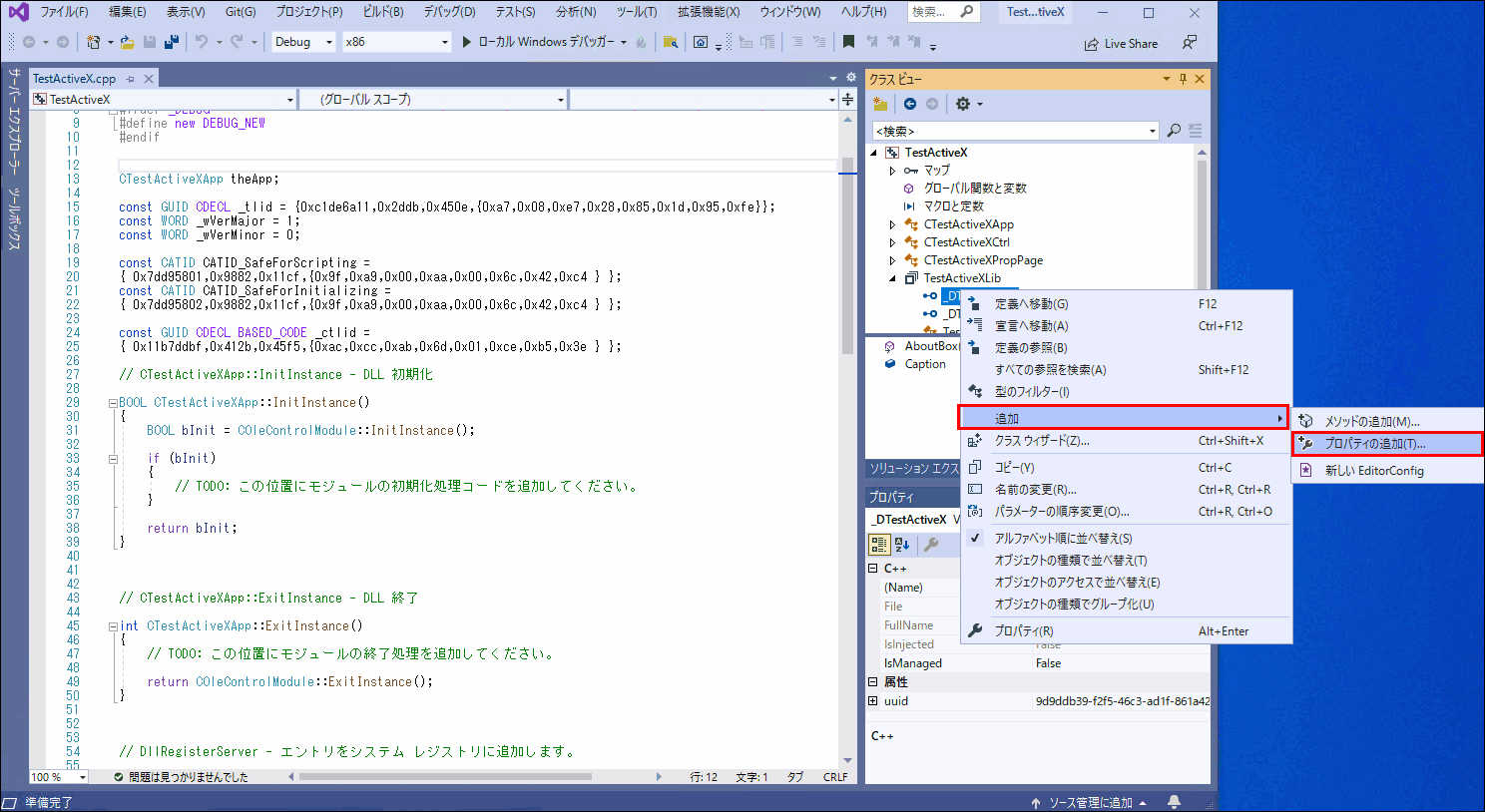Open the Class View search combo dropdown
Image resolution: width=1485 pixels, height=812 pixels.
[x=1153, y=131]
